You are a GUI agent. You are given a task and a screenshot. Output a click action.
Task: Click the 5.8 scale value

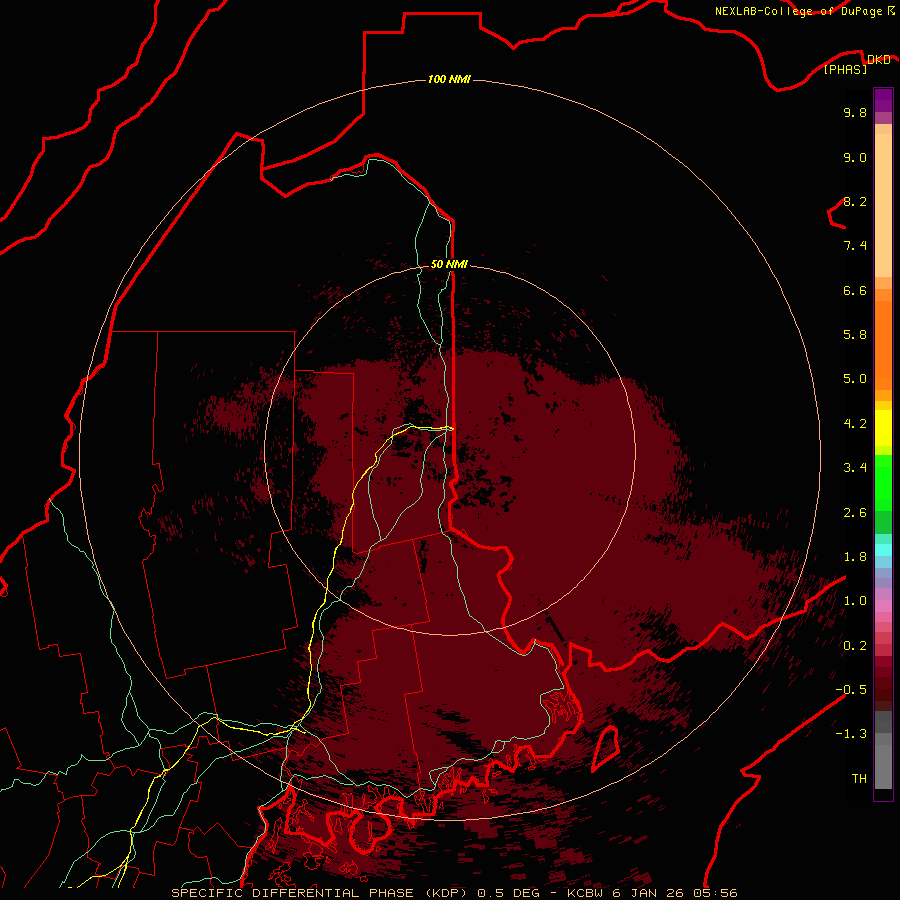855,335
